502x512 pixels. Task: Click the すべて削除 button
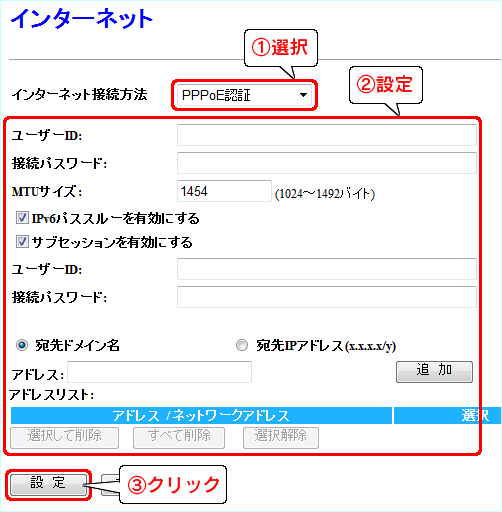pos(179,438)
